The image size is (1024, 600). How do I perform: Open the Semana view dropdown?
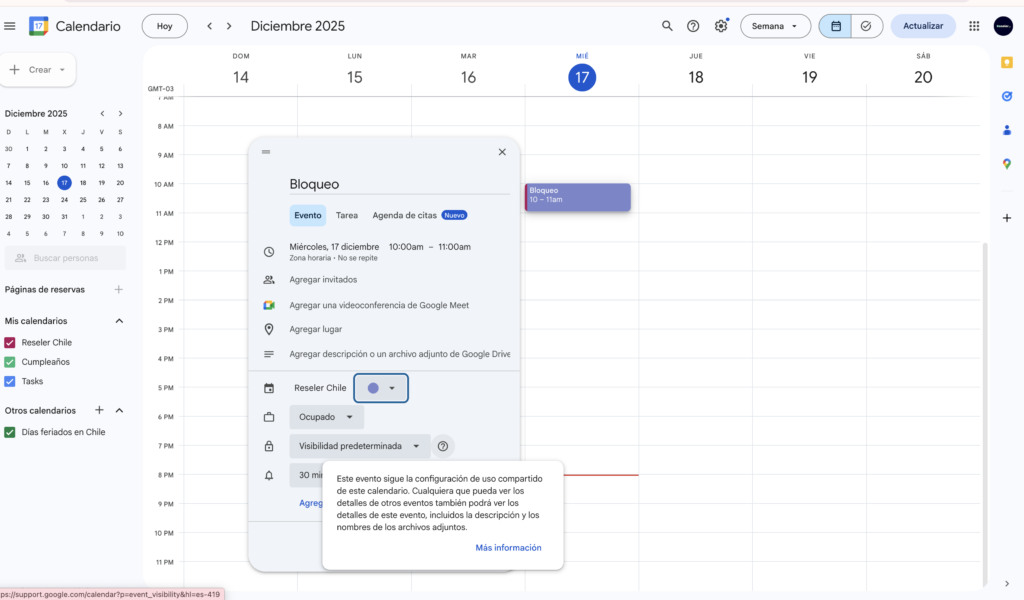pos(775,26)
